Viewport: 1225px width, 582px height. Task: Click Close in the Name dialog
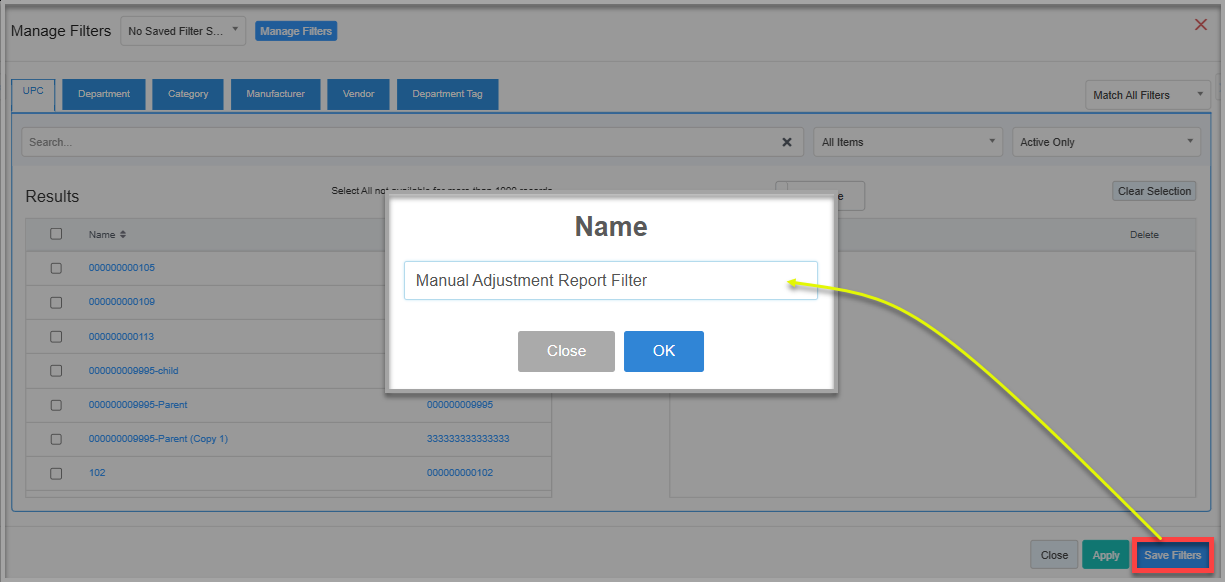click(566, 351)
